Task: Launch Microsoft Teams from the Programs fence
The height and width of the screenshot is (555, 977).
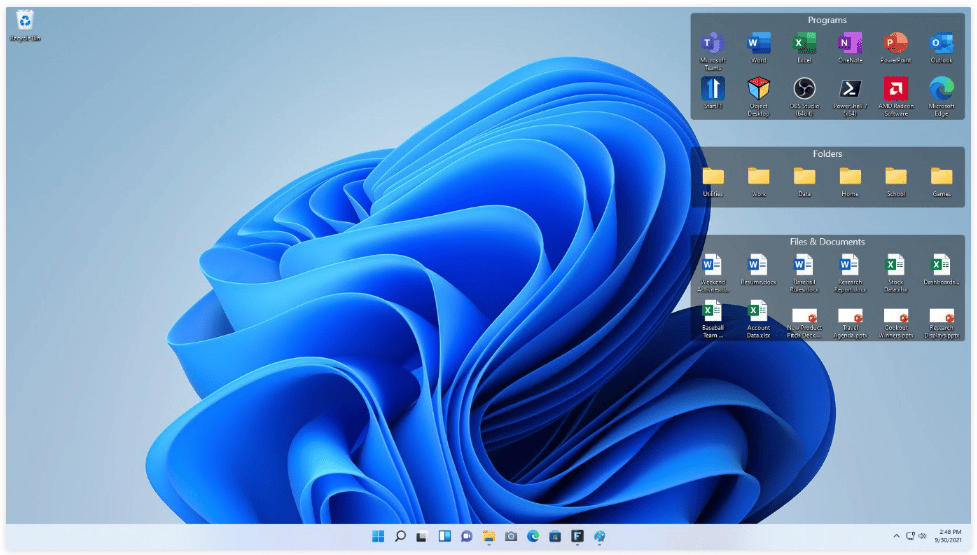Action: [x=713, y=50]
